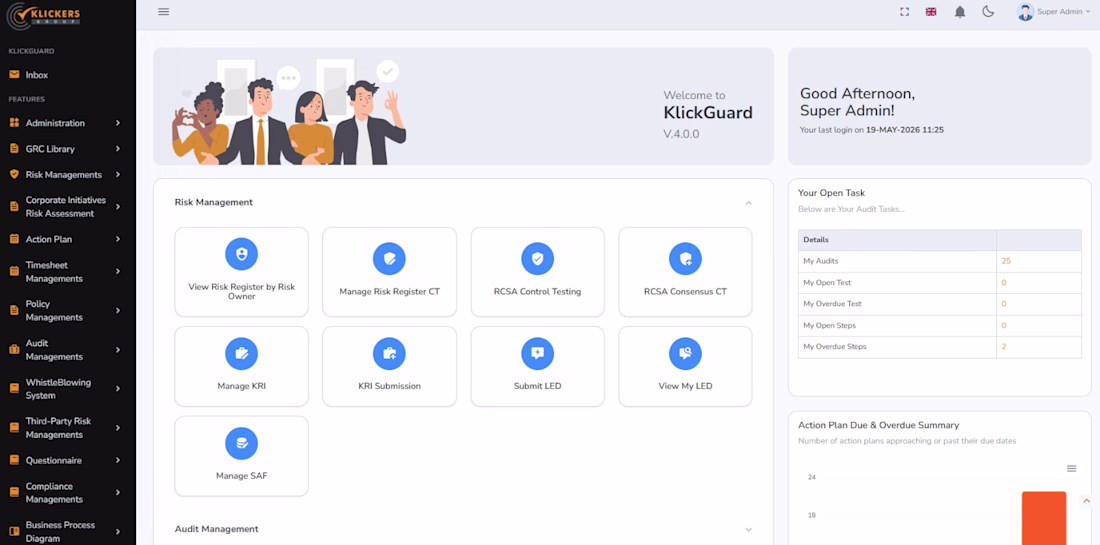Click the My Overdue Test row label
The width and height of the screenshot is (1100, 545).
tap(832, 304)
